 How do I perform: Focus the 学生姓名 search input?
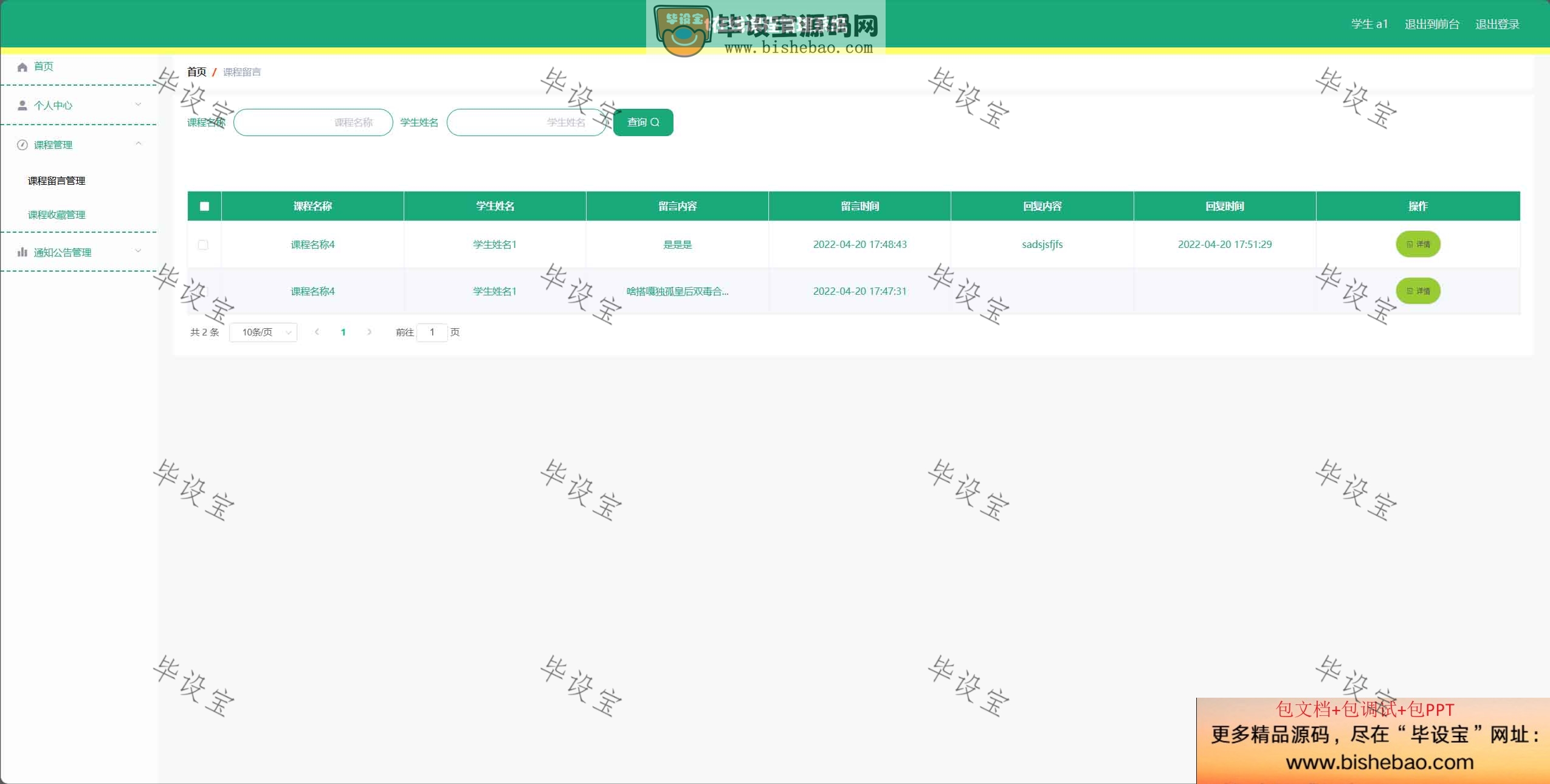coord(526,122)
